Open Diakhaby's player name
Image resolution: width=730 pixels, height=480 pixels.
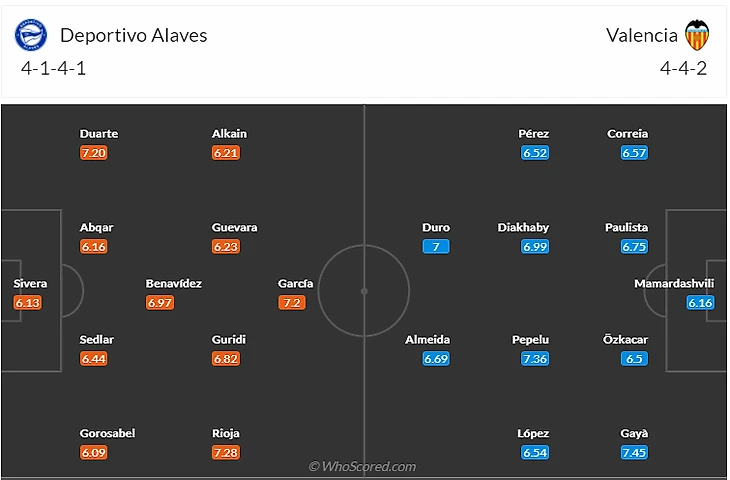click(523, 227)
